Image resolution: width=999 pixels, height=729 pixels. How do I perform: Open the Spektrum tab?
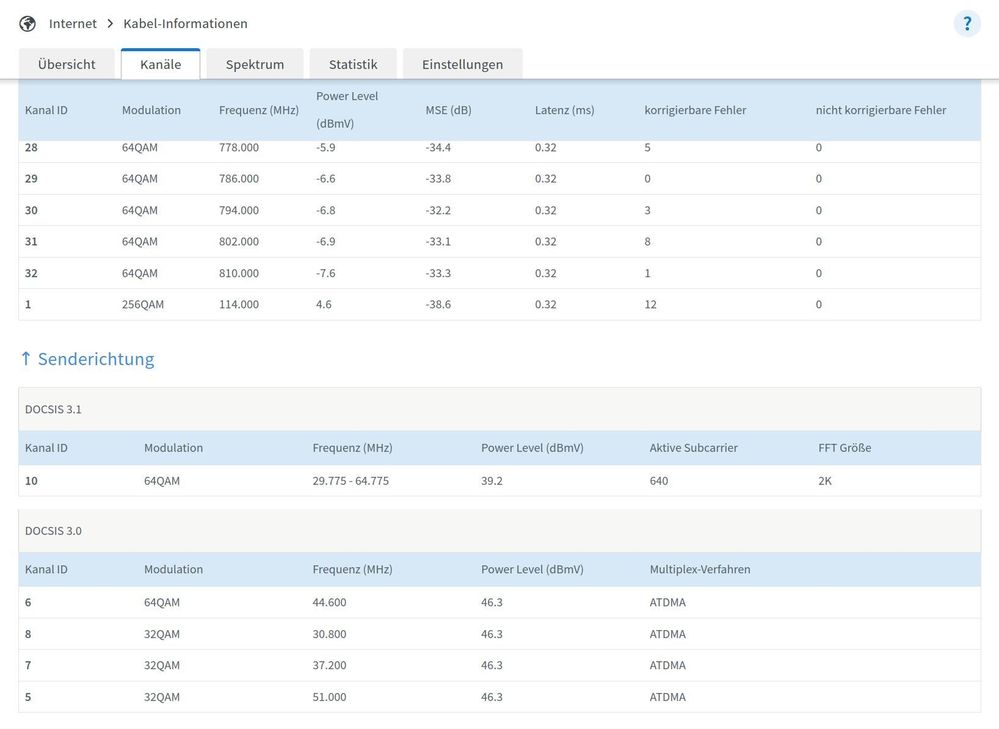pos(255,64)
